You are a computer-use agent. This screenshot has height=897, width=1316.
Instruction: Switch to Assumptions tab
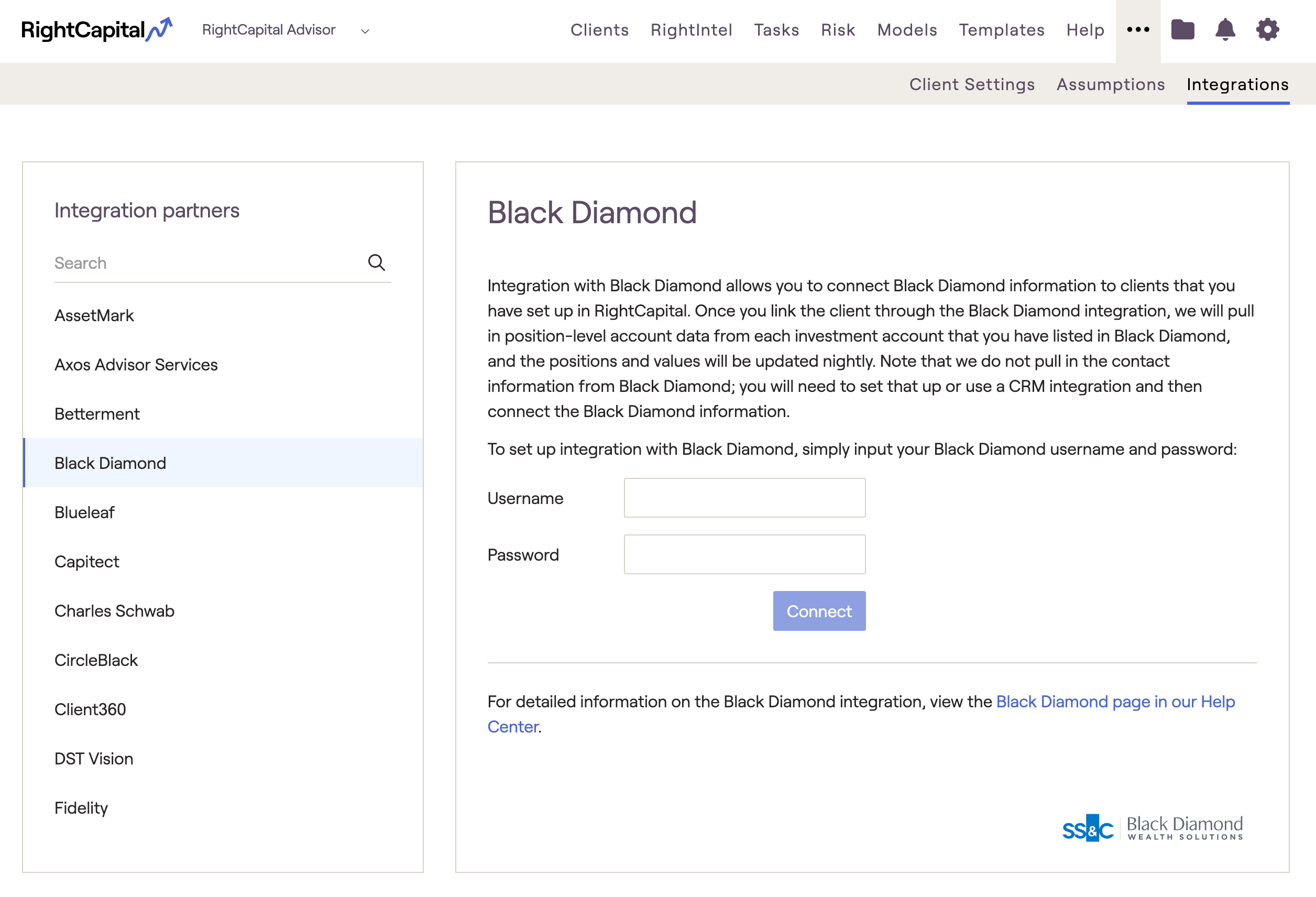pos(1111,84)
